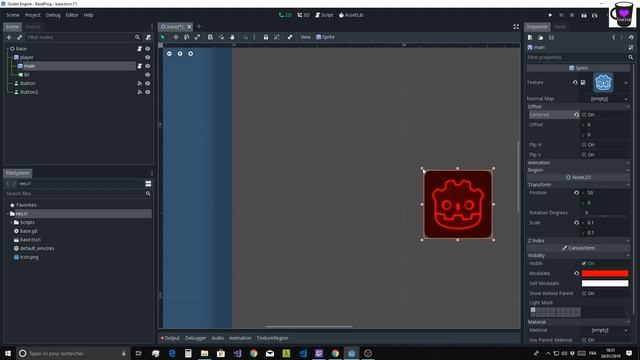
Task: Open the Debug menu
Action: point(53,15)
